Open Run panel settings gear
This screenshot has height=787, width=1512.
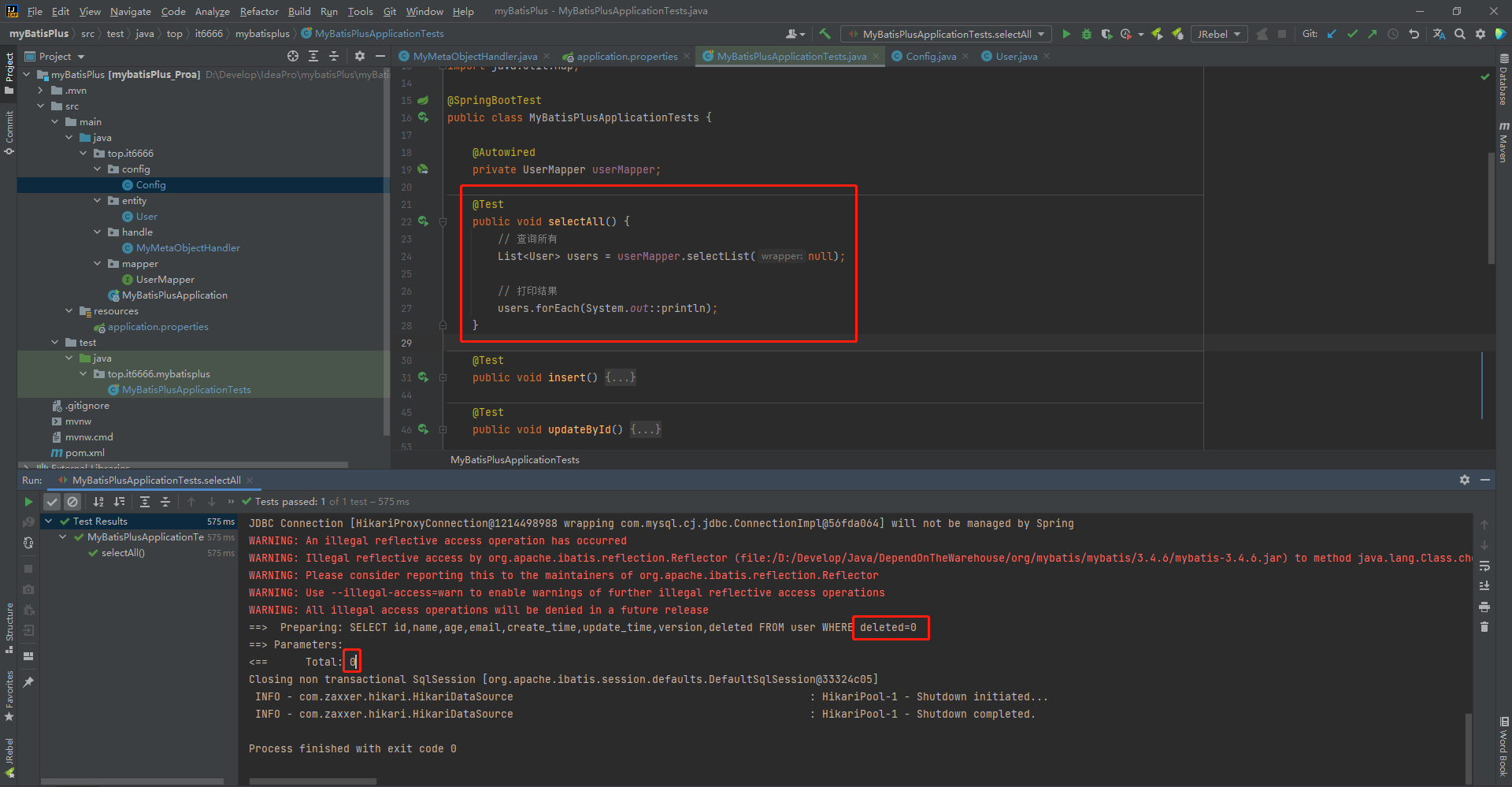click(1465, 480)
